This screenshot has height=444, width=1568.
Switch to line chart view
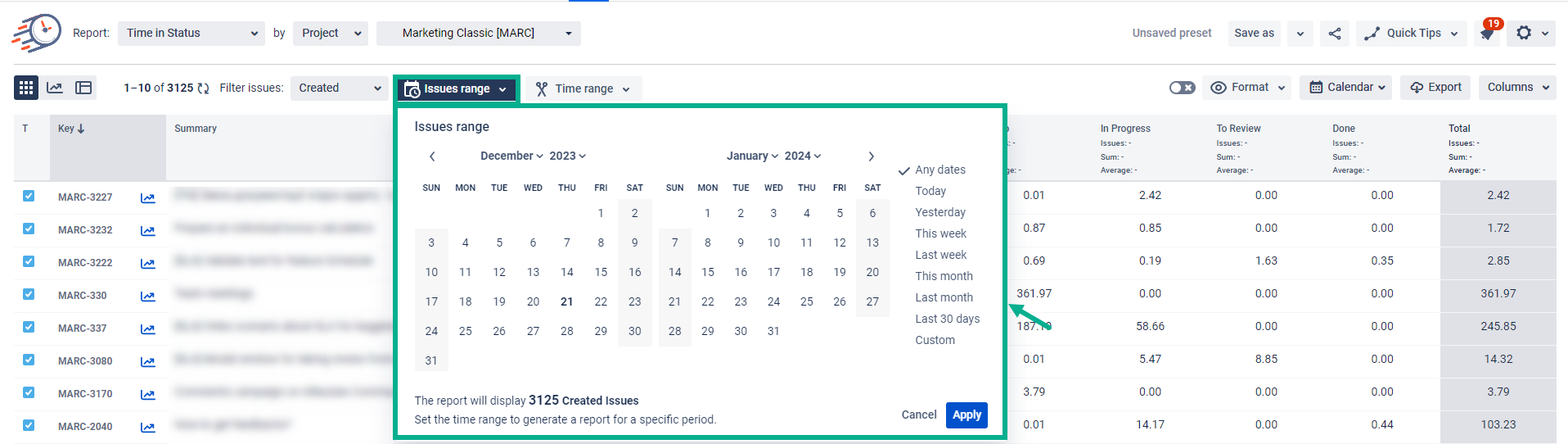[x=55, y=88]
